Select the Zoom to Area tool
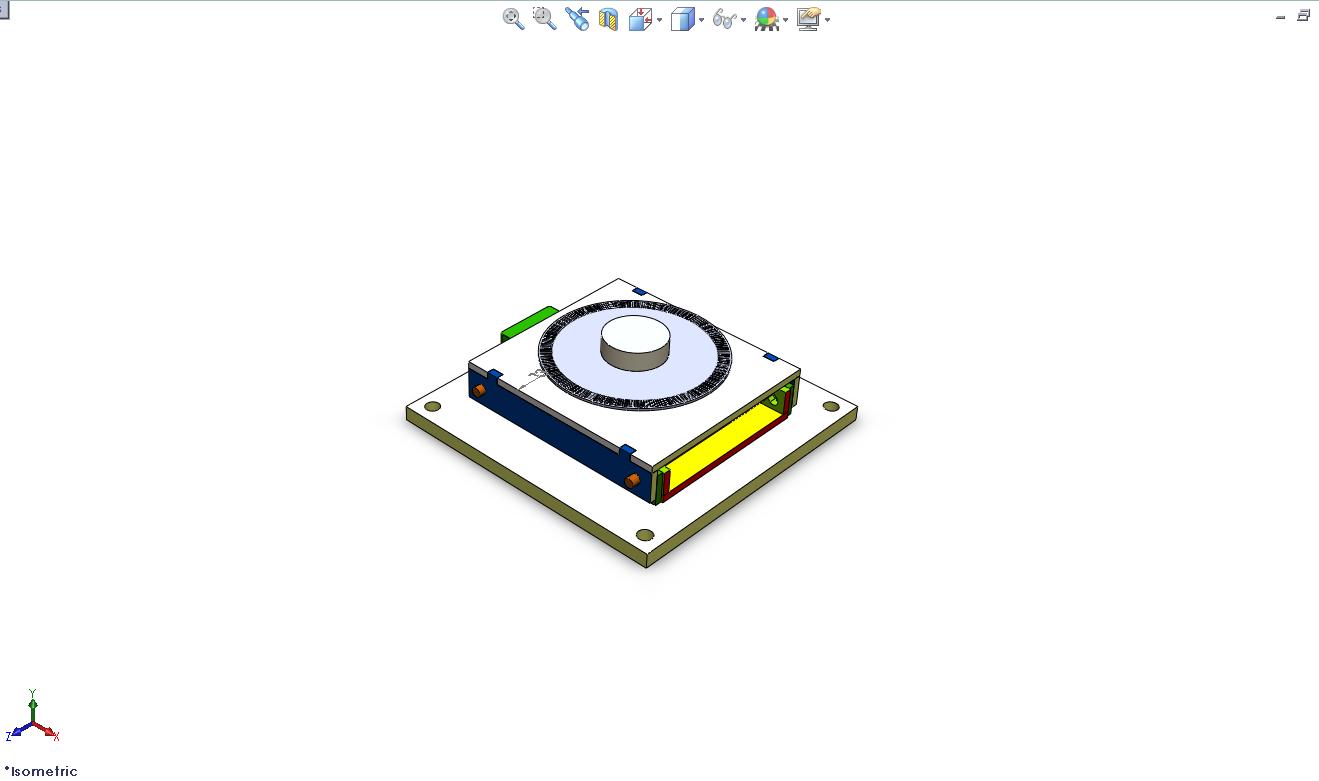 pos(544,18)
